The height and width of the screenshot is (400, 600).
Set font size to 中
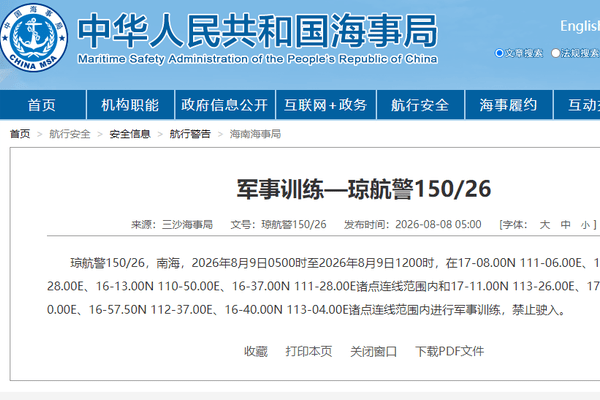(565, 225)
